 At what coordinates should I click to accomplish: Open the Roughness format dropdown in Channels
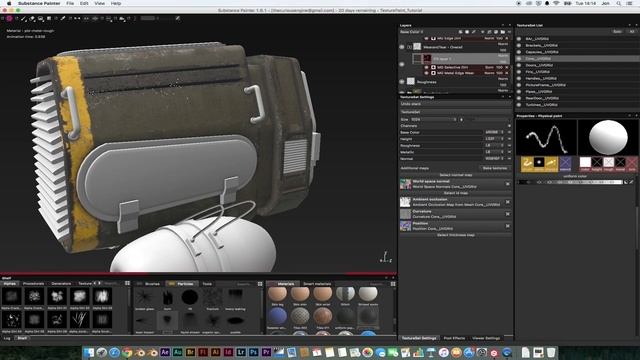(x=493, y=145)
